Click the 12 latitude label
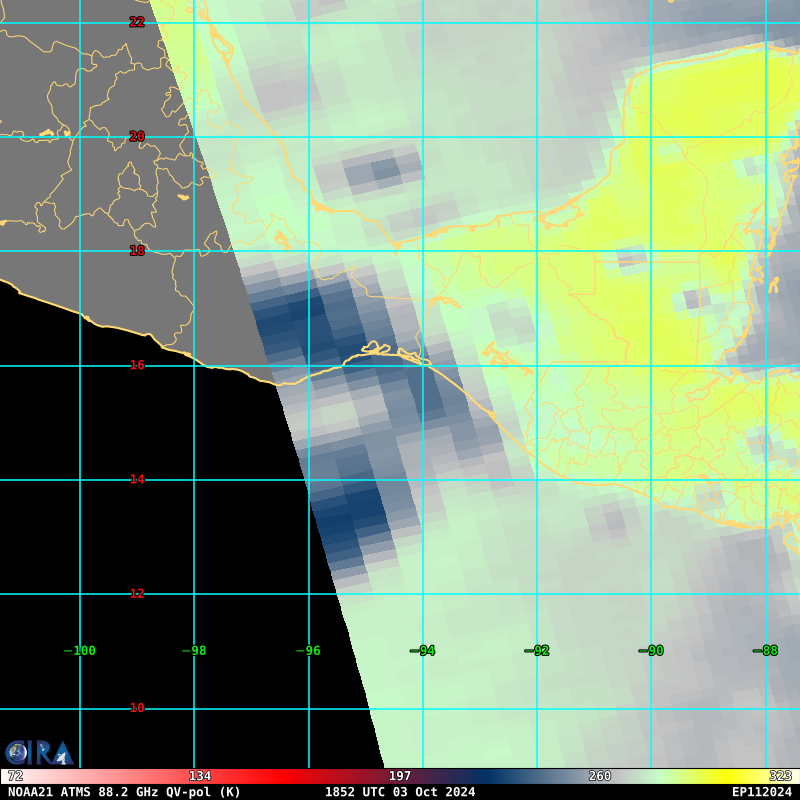The image size is (800, 800). point(137,593)
